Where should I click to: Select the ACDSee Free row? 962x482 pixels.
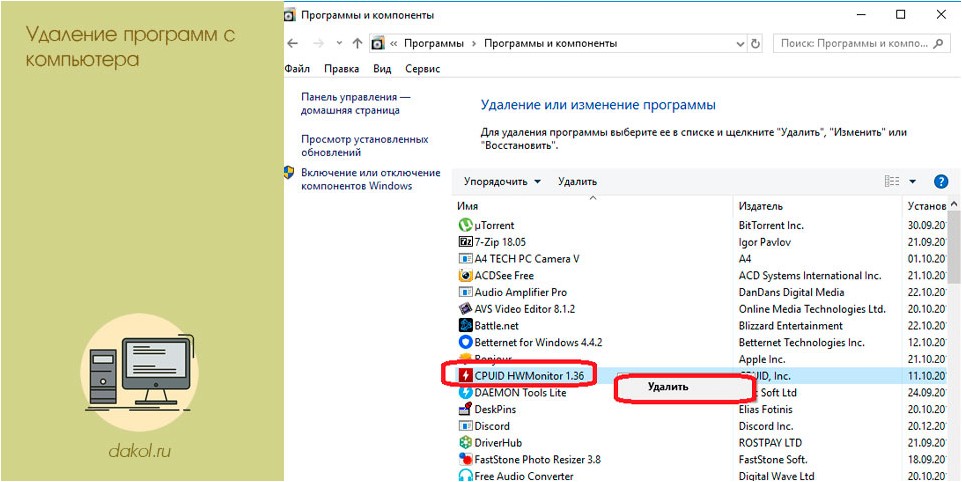[700, 275]
